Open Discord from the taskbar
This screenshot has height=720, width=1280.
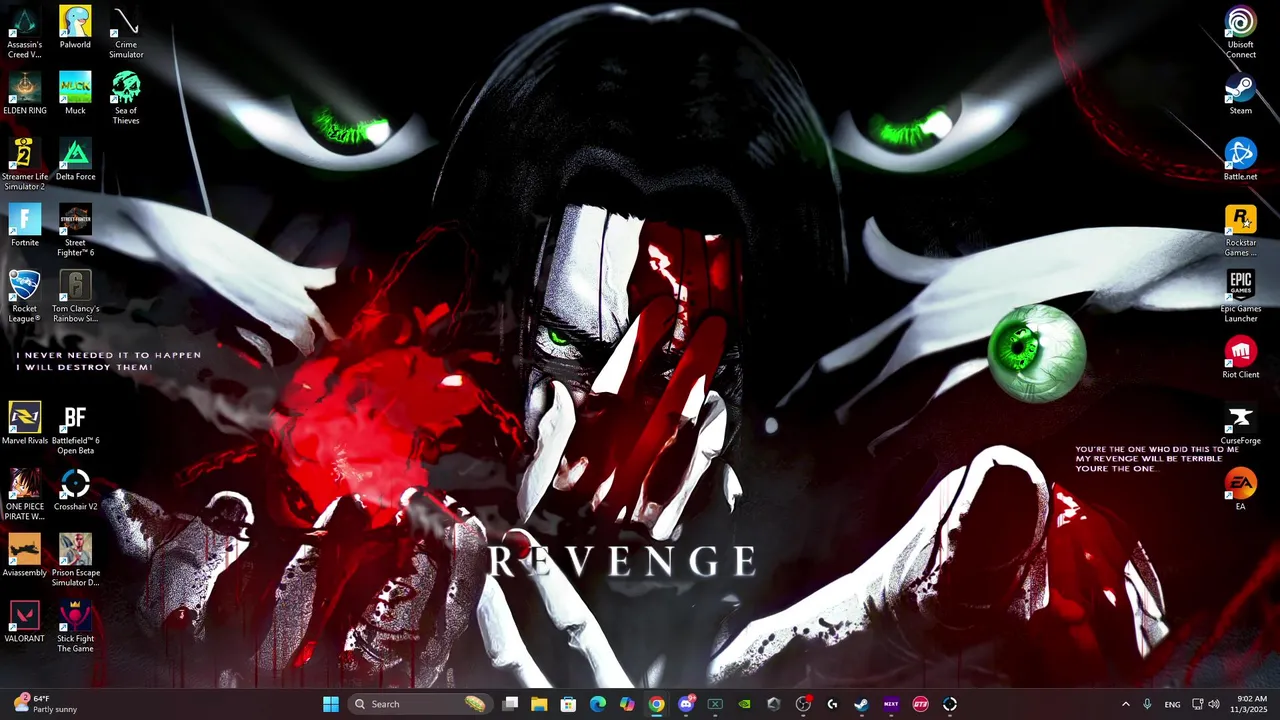coord(686,704)
